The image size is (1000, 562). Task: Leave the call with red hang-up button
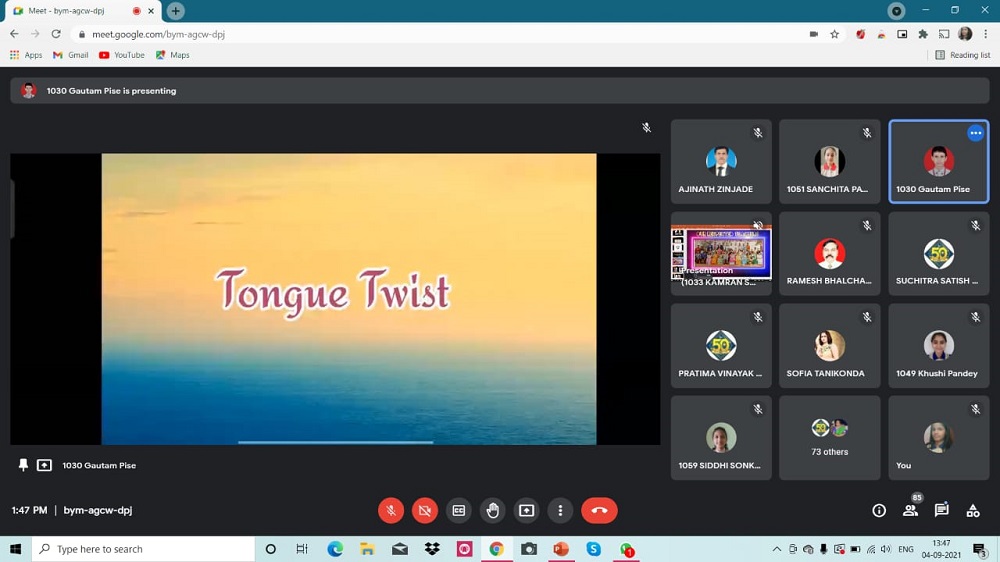[599, 510]
